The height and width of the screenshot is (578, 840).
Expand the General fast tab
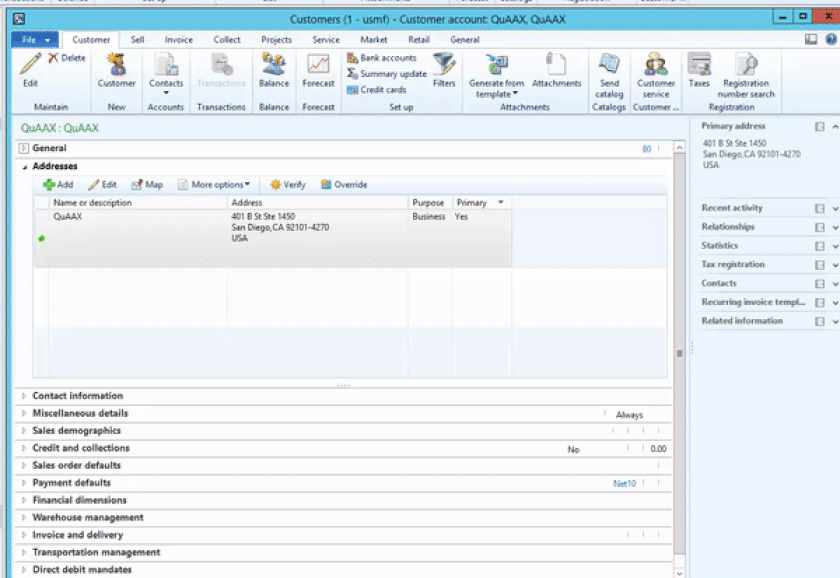pos(24,148)
